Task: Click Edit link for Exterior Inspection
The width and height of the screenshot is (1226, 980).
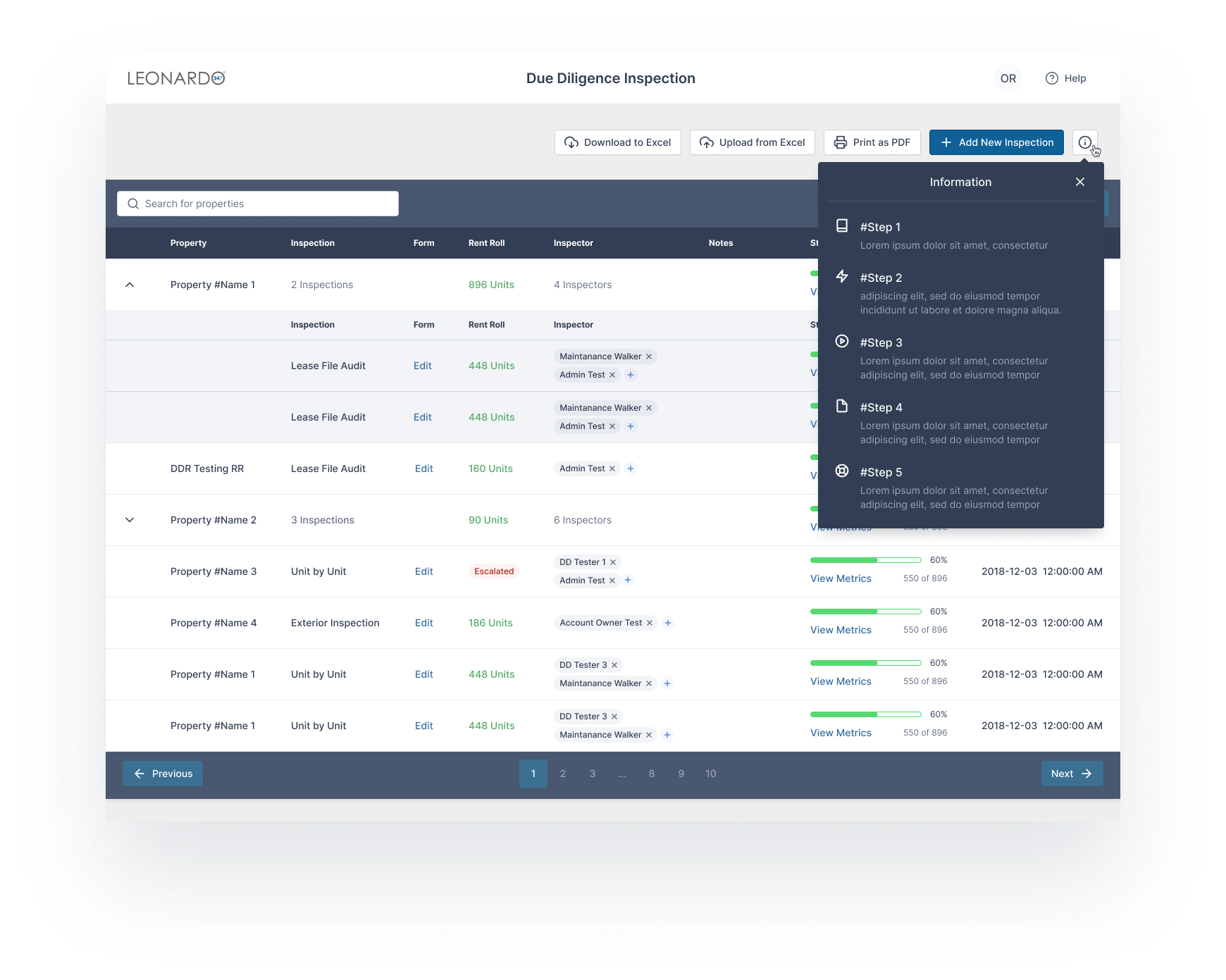Action: [423, 623]
